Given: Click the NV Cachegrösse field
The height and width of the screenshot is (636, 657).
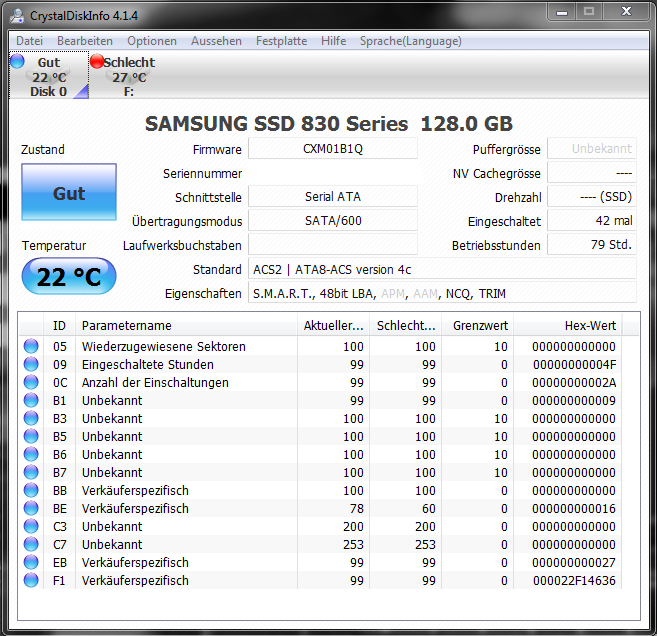Looking at the screenshot, I should [592, 173].
